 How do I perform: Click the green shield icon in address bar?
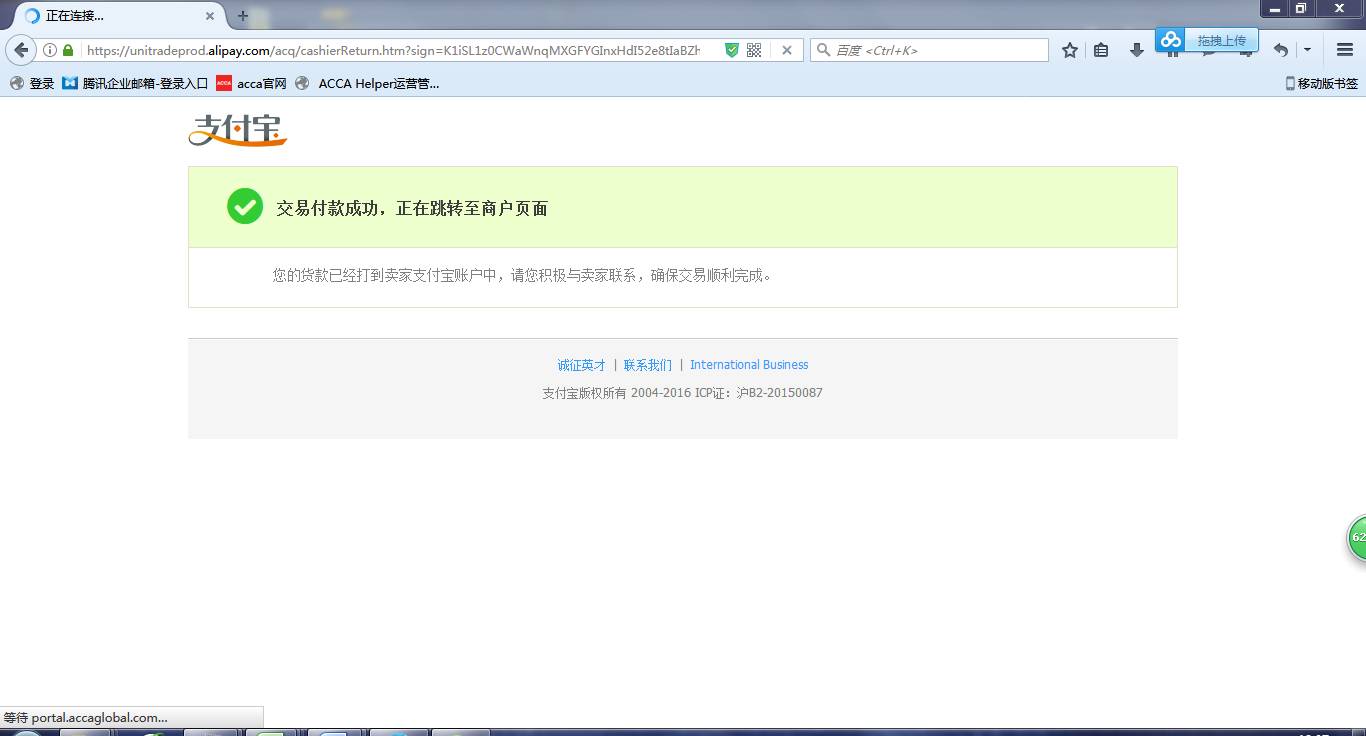[x=732, y=50]
